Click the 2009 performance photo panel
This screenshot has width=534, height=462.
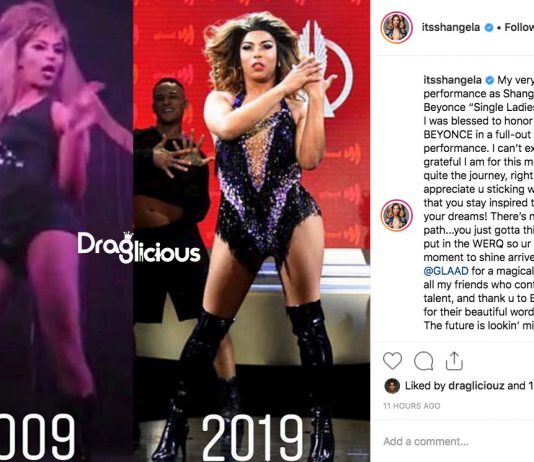(66, 231)
